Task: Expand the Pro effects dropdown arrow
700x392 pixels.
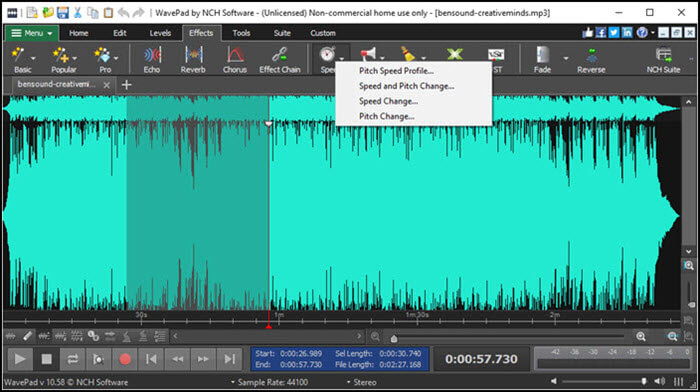Action: tap(116, 58)
